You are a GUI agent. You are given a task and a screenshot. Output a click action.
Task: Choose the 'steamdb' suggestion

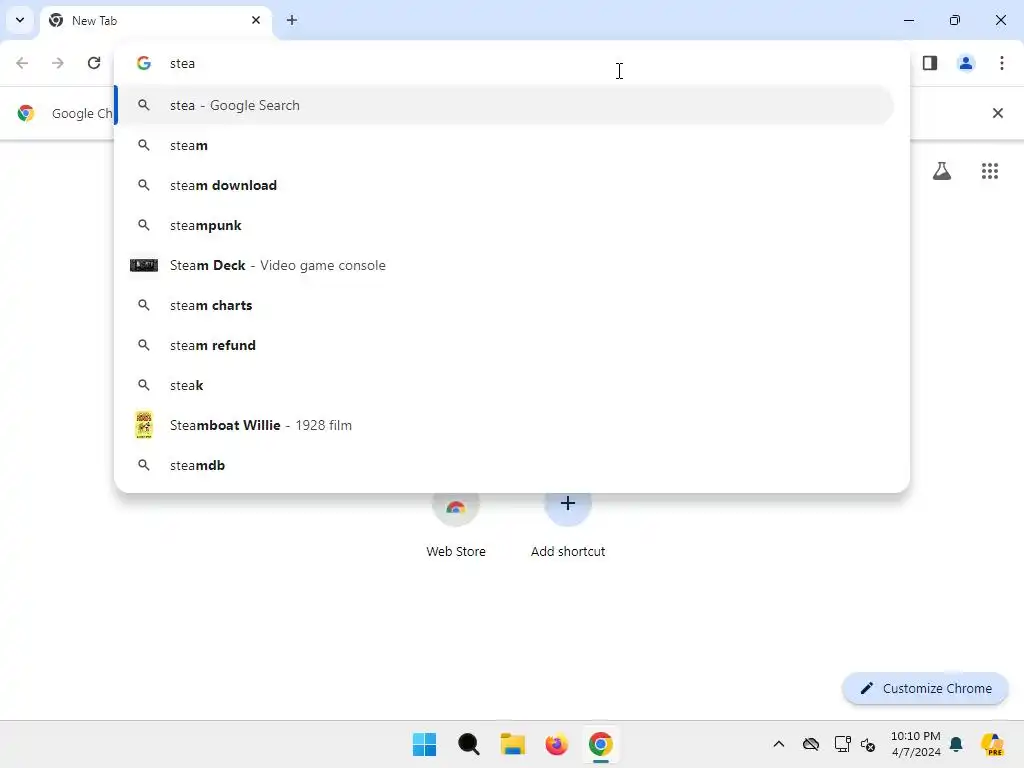tap(504, 465)
